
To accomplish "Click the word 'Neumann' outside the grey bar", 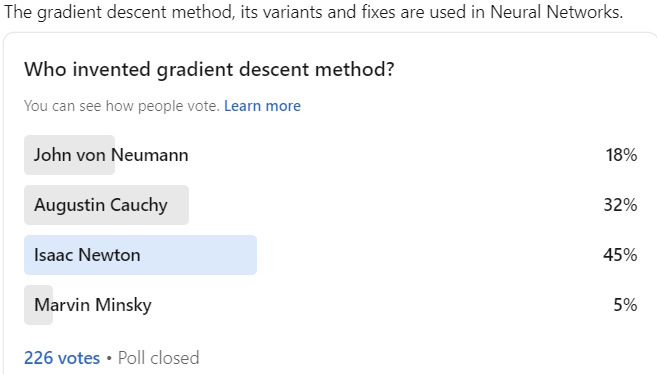I will [152, 155].
